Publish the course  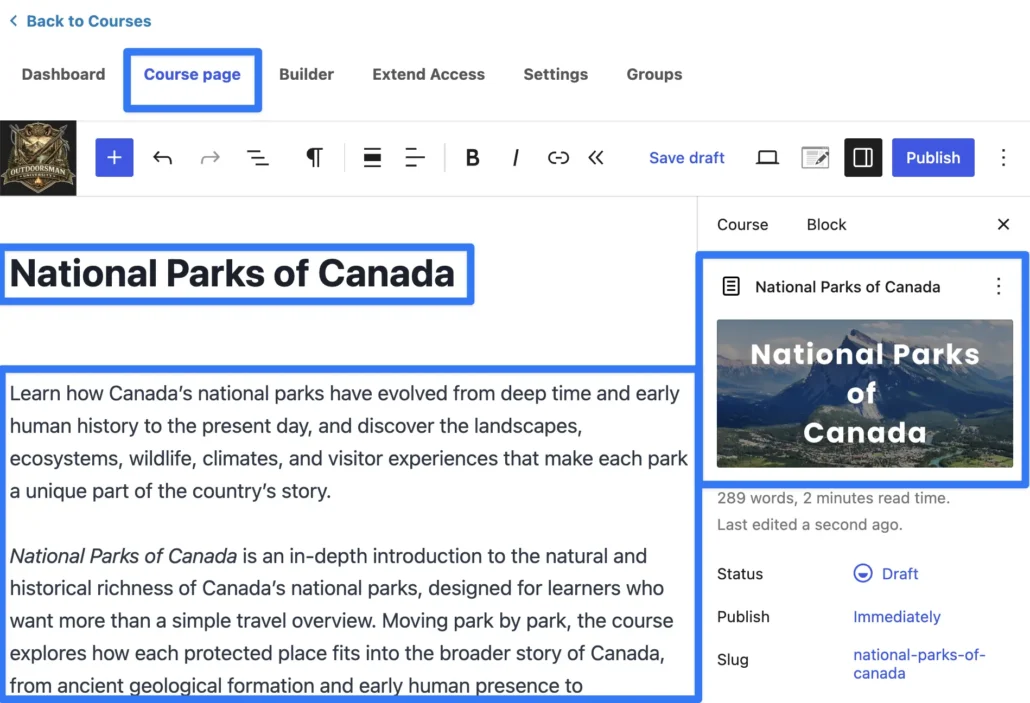point(933,158)
